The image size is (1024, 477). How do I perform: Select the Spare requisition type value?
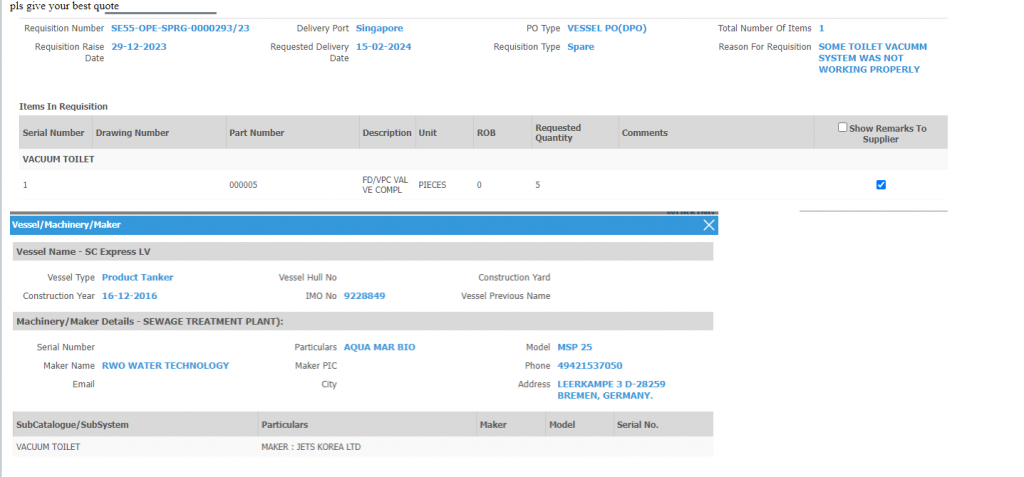[x=580, y=47]
